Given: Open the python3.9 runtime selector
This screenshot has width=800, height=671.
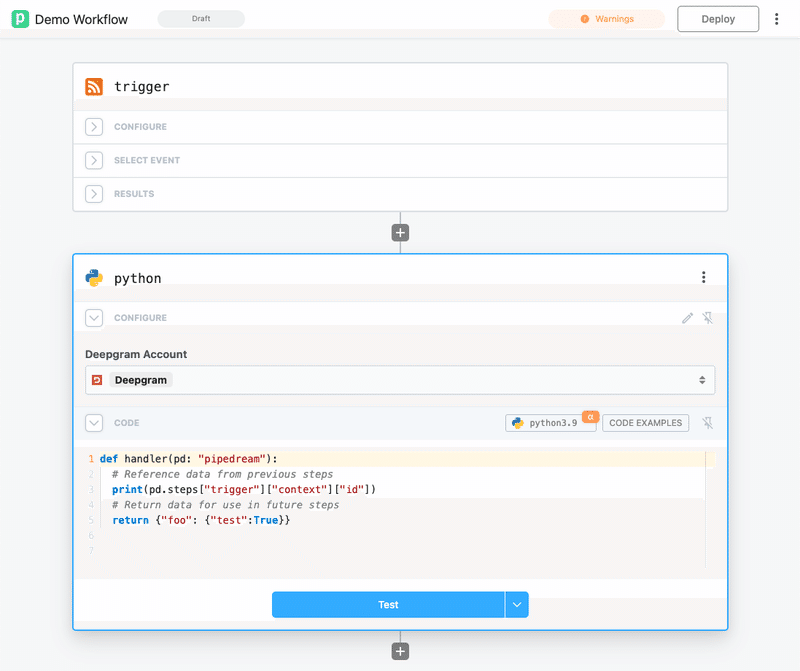Looking at the screenshot, I should pos(551,423).
